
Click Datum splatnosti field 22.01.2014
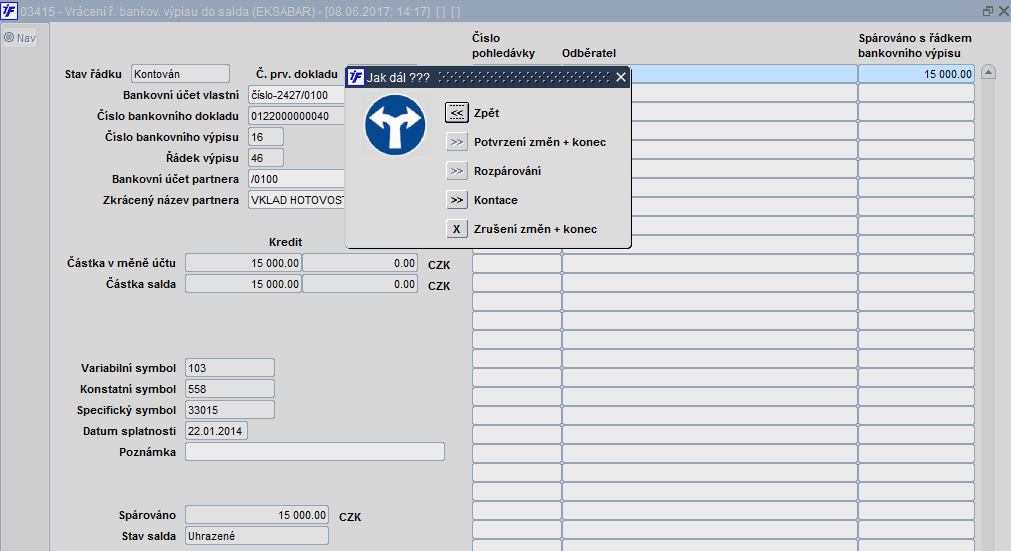(216, 431)
